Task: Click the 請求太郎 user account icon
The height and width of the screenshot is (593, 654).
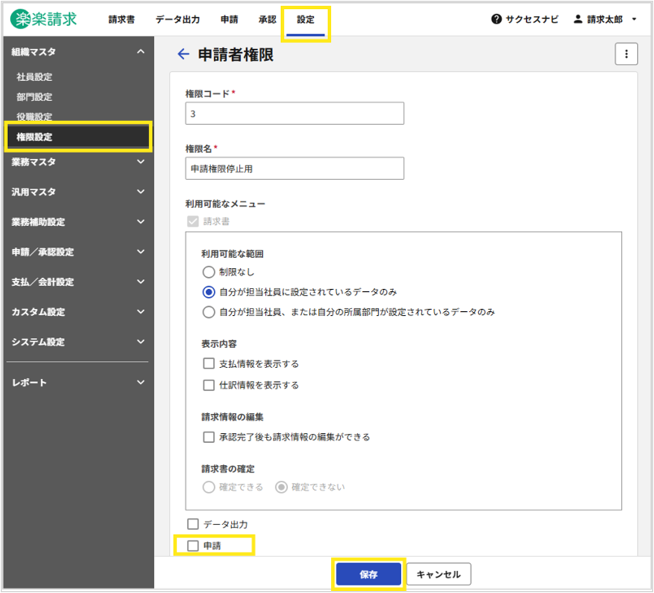Action: click(577, 20)
